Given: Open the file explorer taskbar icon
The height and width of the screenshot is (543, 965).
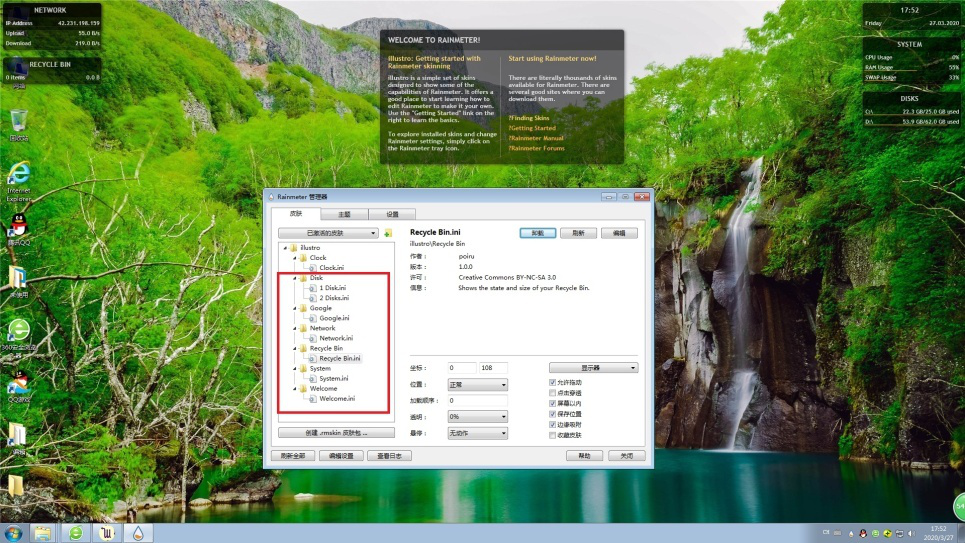Looking at the screenshot, I should (42, 533).
